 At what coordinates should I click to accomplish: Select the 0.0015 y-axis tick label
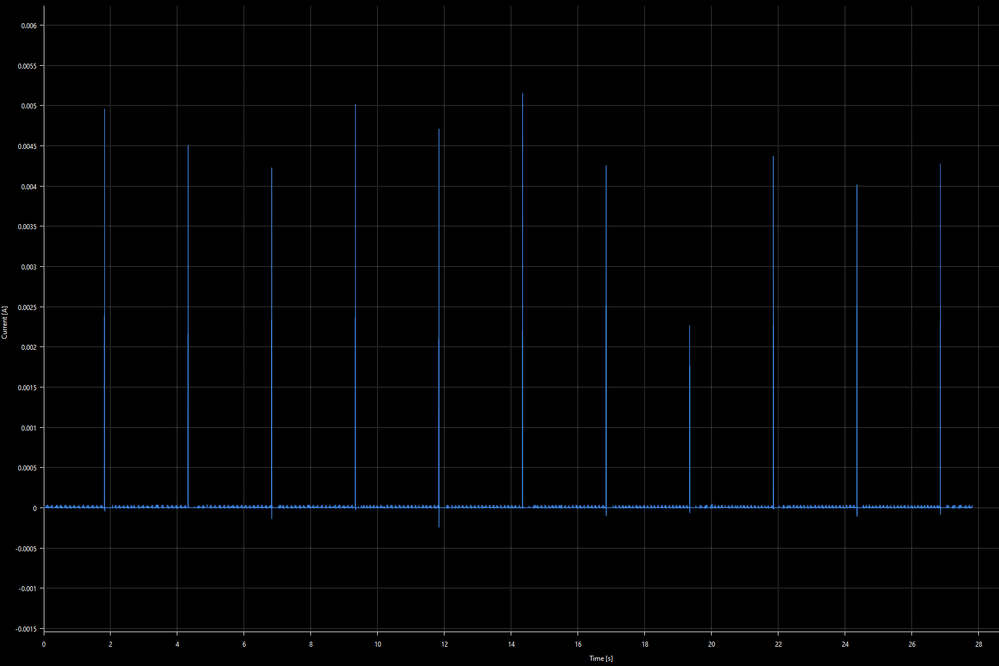click(27, 387)
